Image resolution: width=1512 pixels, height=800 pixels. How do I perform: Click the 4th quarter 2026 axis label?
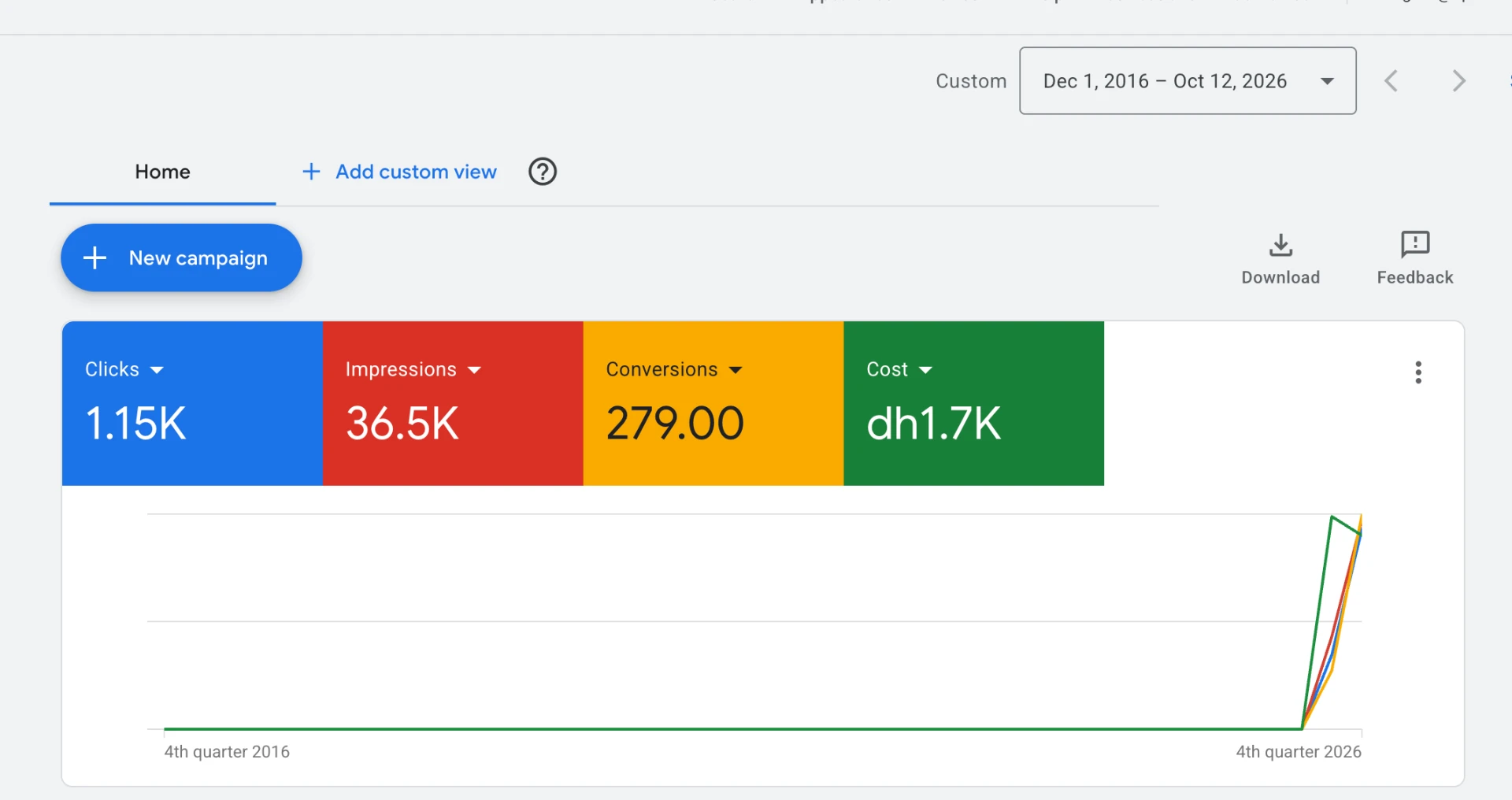[1299, 752]
